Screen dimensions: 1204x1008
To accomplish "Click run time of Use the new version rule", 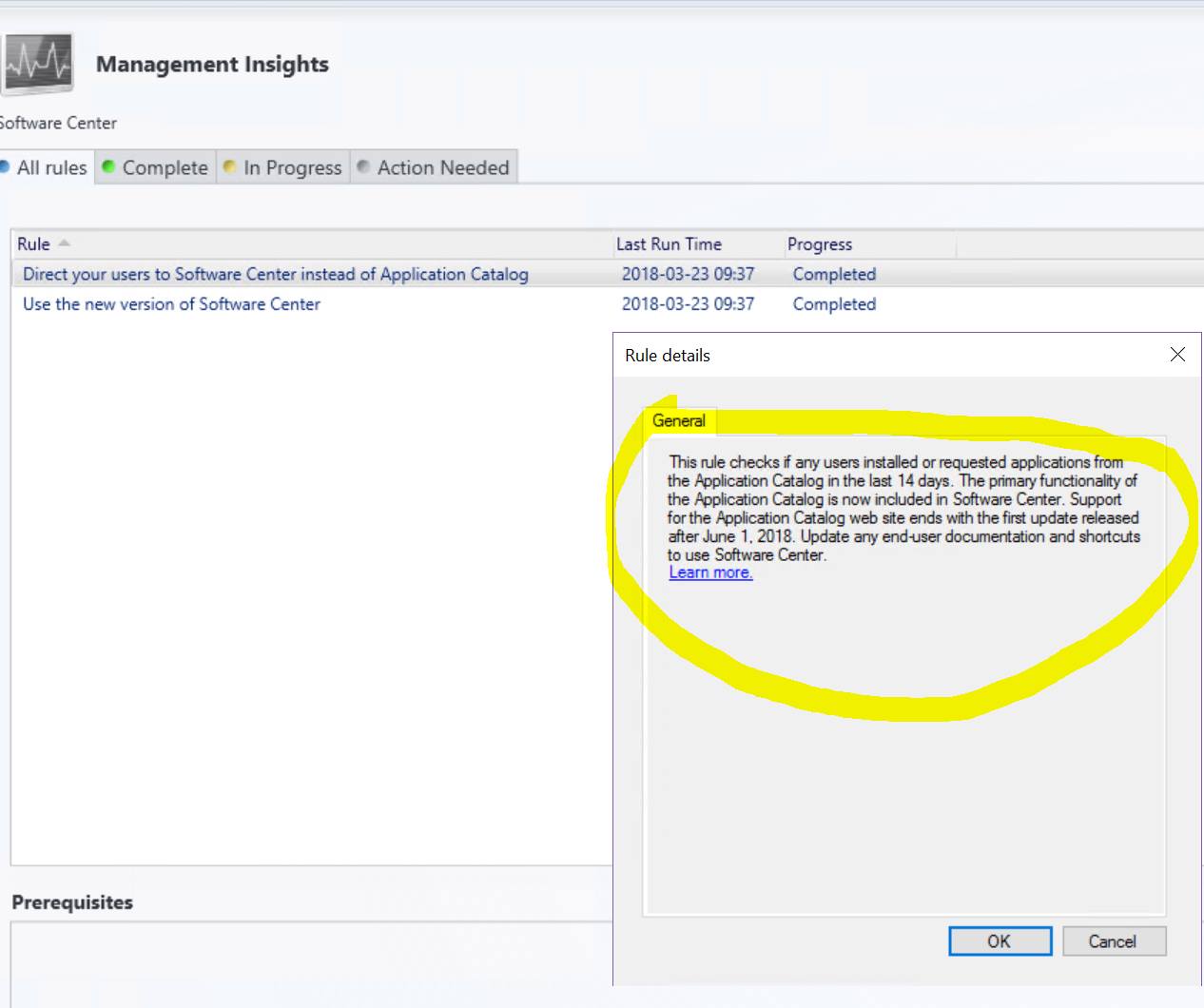I will 688,304.
